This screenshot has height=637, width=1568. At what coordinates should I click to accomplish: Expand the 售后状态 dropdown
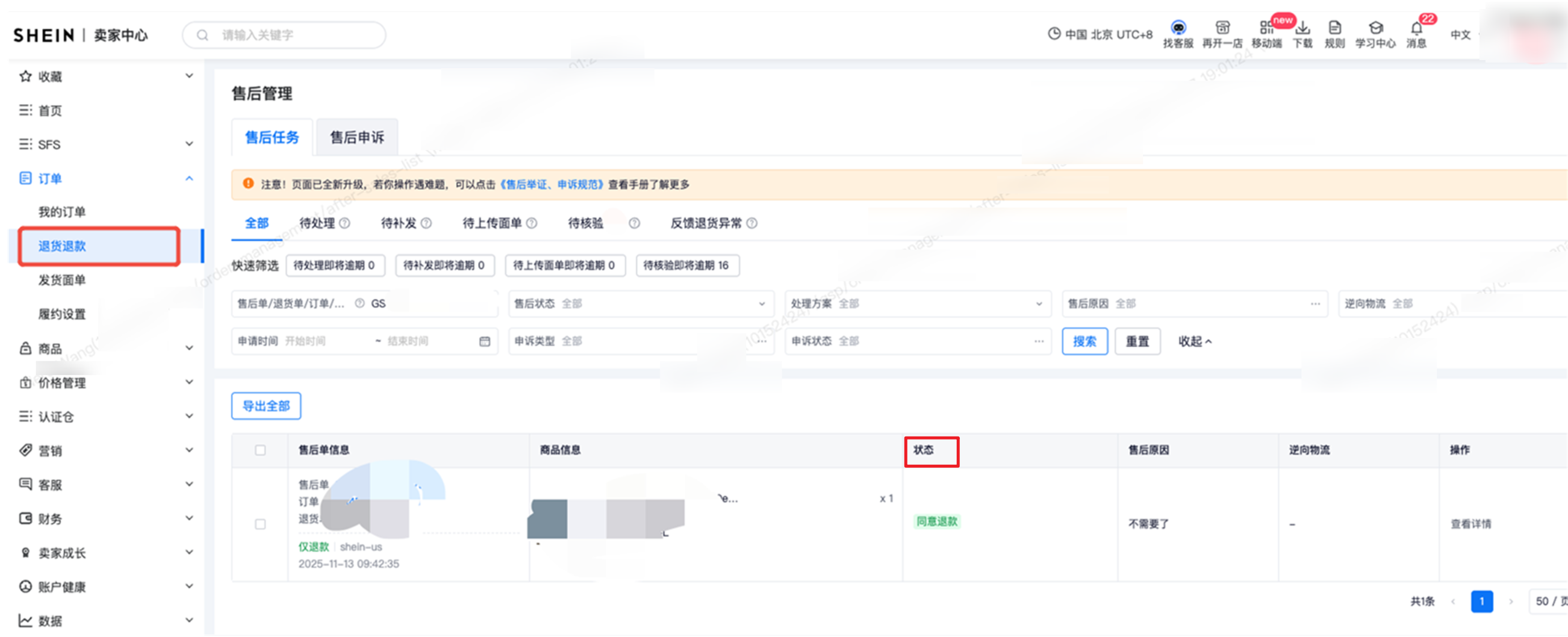point(640,303)
